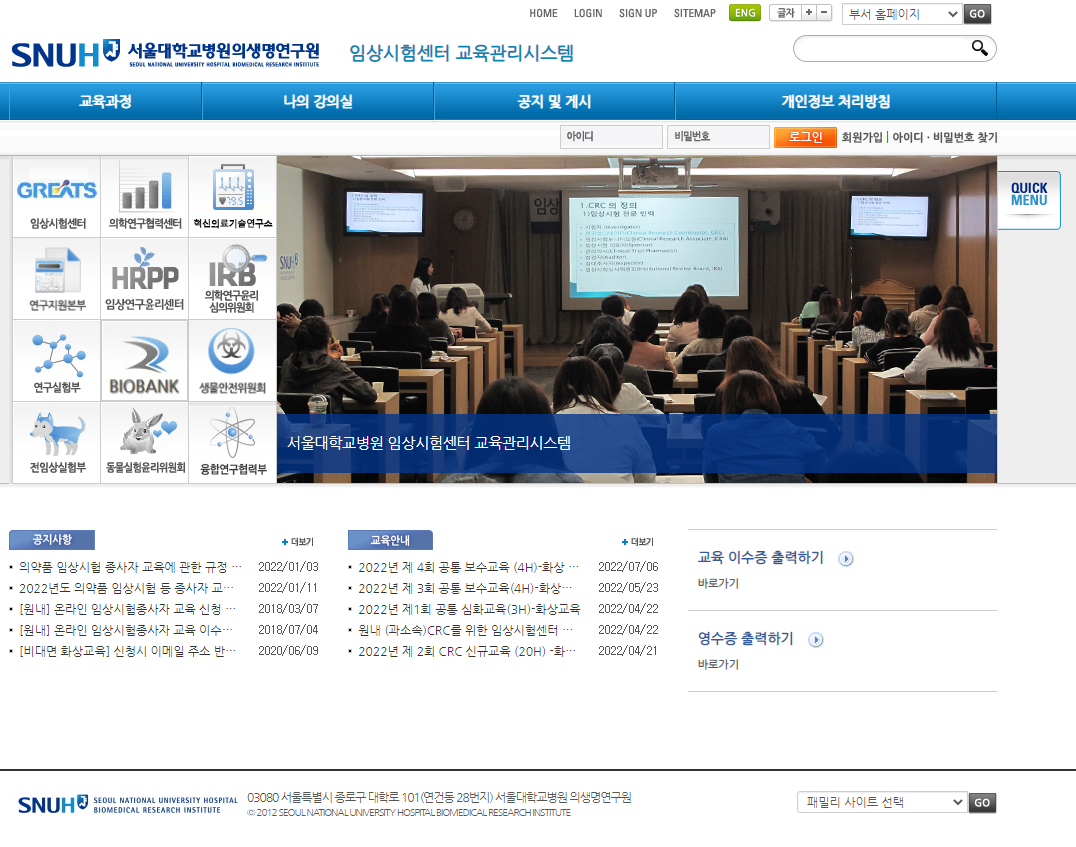
Task: Focus the 아이디 input field
Action: [x=611, y=137]
